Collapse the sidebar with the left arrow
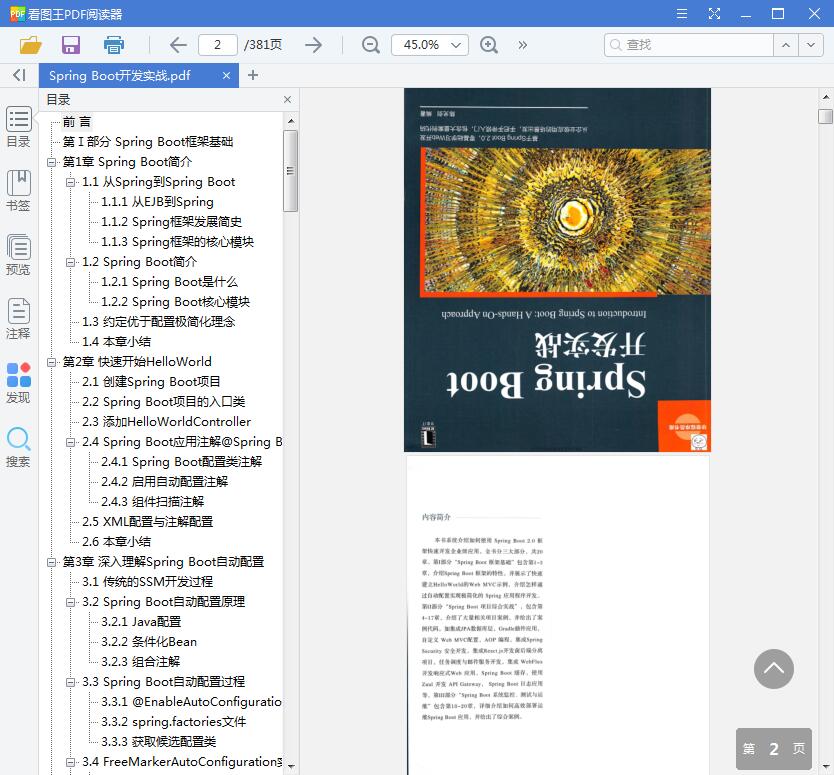Screen dimensions: 834x775 [x=19, y=75]
